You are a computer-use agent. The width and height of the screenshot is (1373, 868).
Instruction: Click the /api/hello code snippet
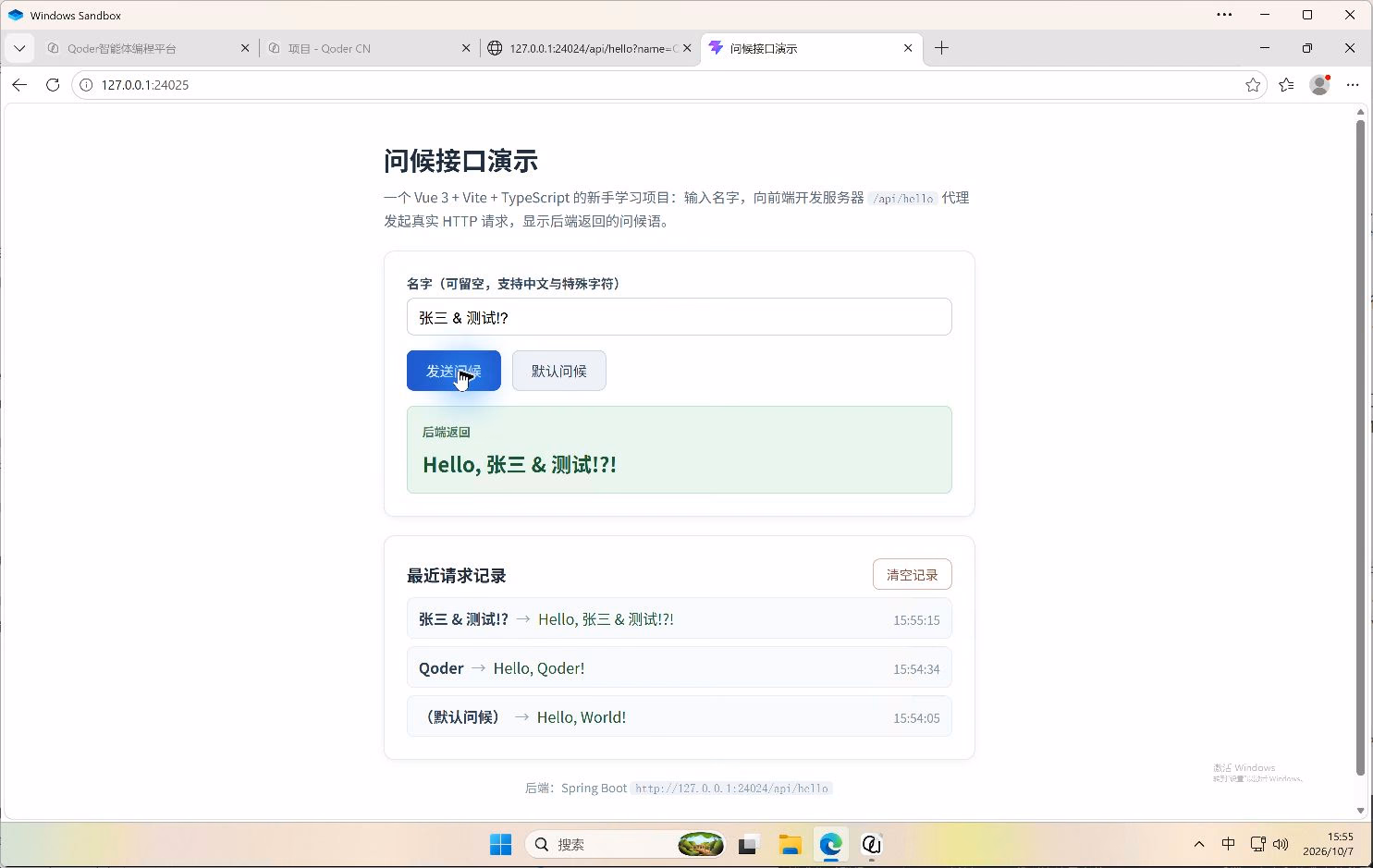tap(903, 199)
